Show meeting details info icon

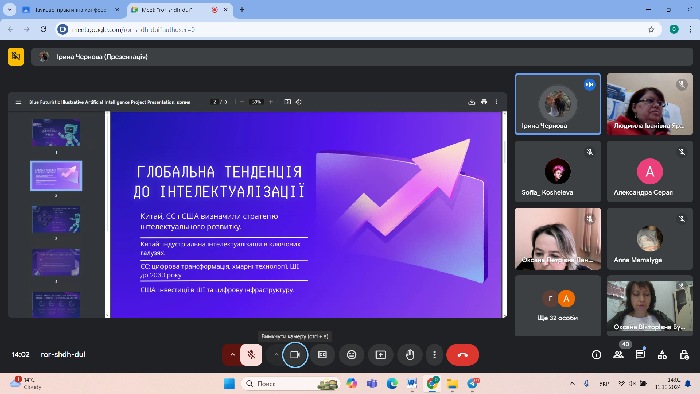596,355
